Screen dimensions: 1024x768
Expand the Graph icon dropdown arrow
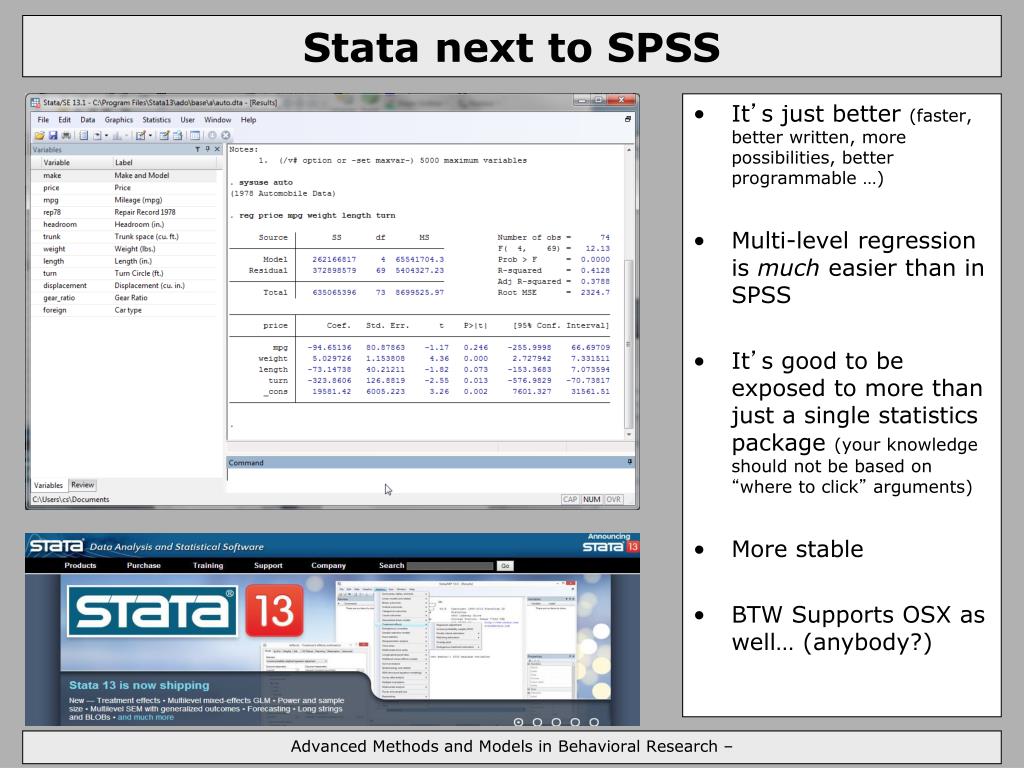127,135
